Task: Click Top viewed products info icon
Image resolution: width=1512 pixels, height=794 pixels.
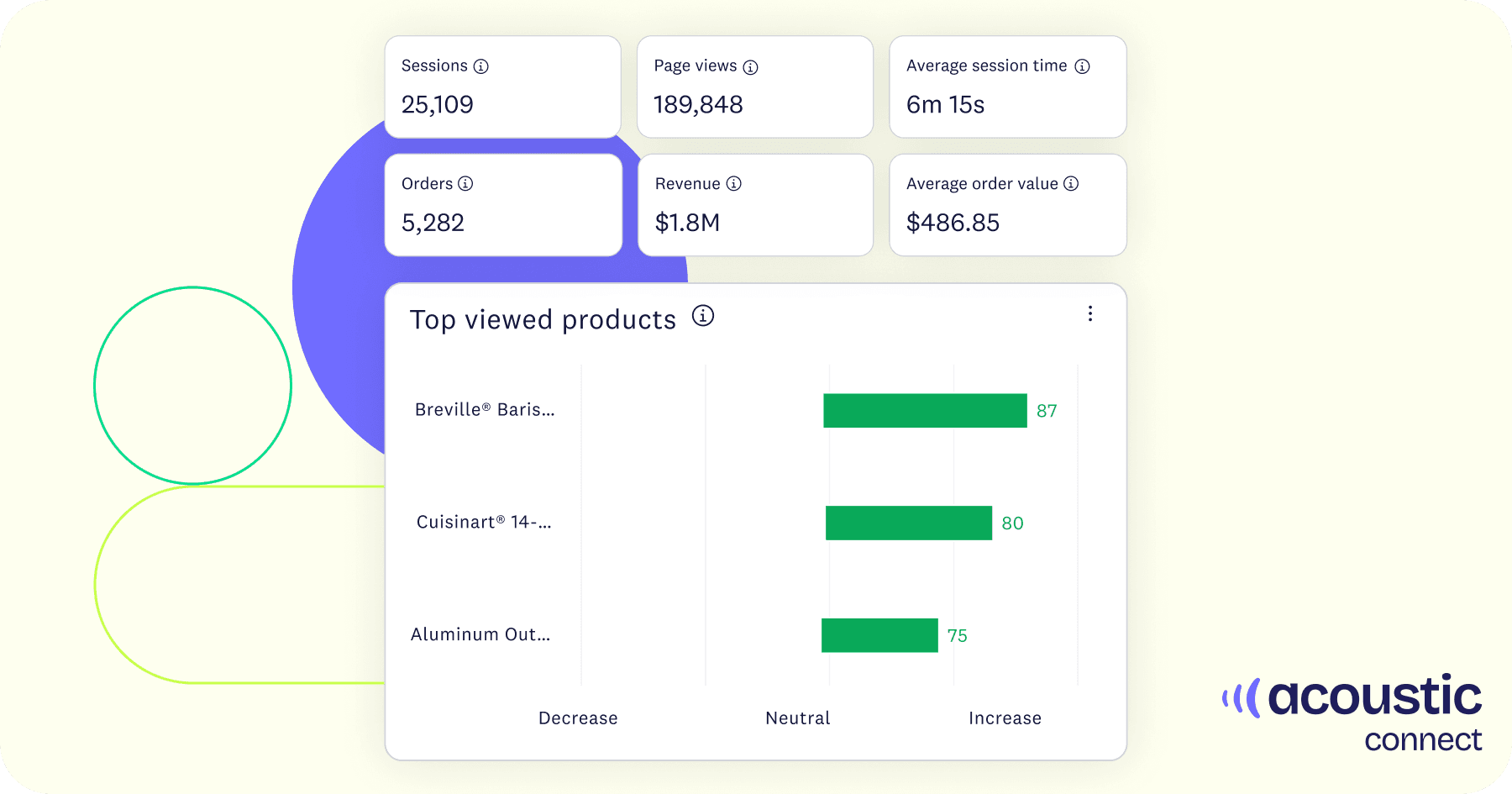Action: [702, 316]
